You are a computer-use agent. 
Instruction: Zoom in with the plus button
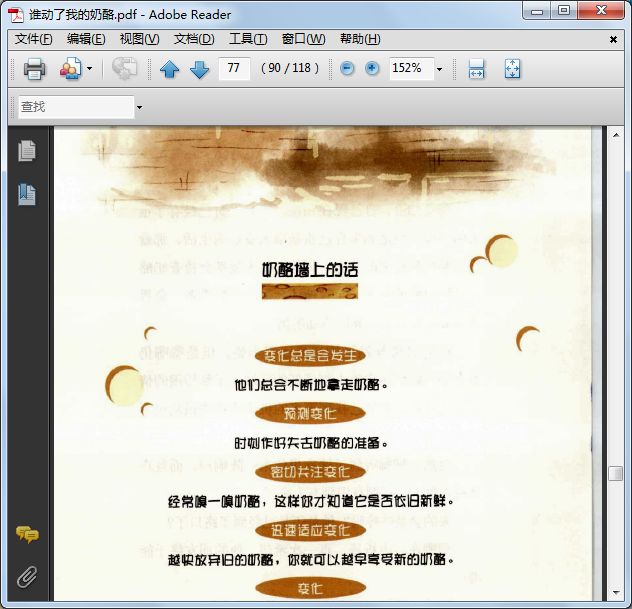pyautogui.click(x=372, y=68)
